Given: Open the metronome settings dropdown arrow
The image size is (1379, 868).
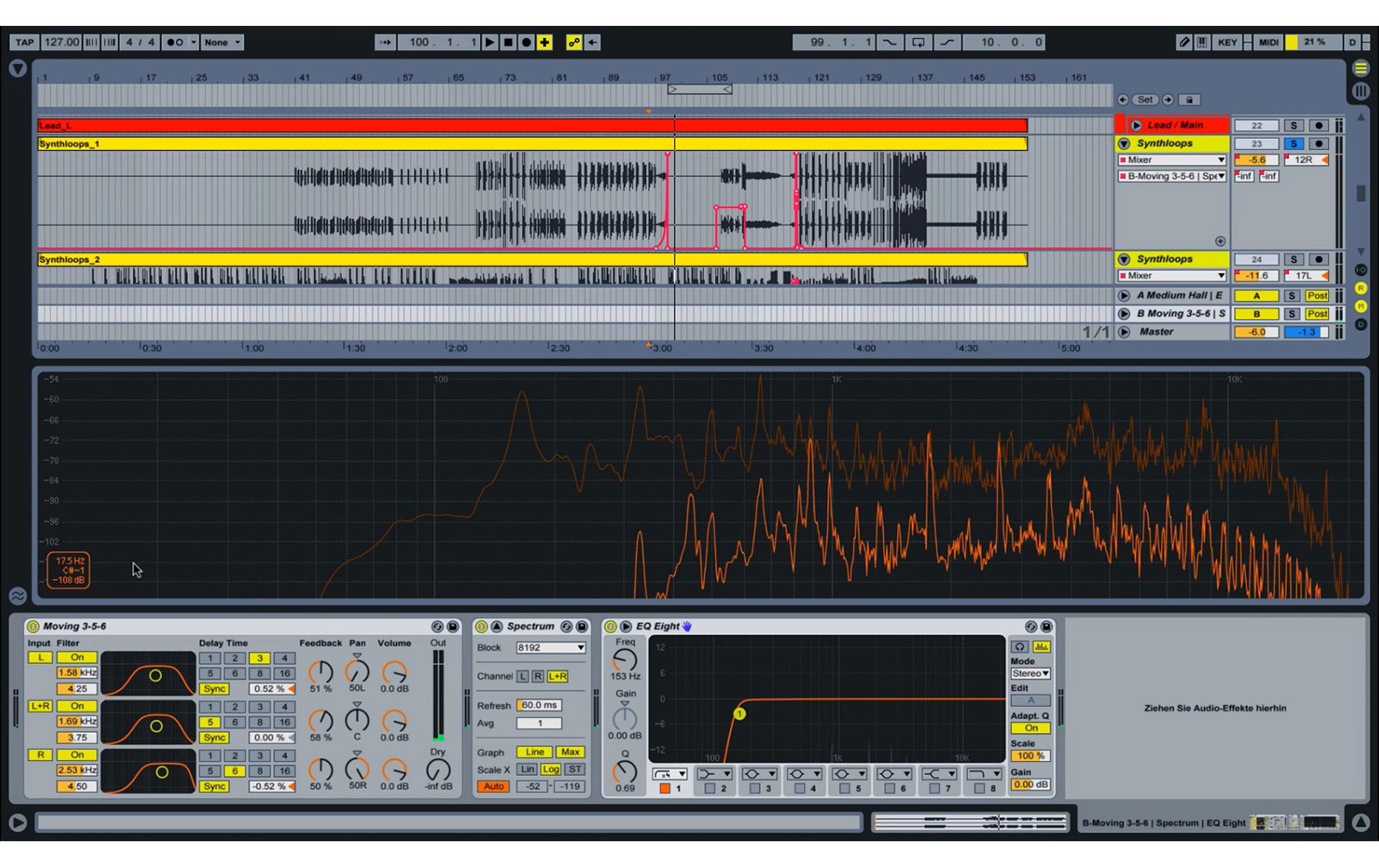Looking at the screenshot, I should coord(193,42).
